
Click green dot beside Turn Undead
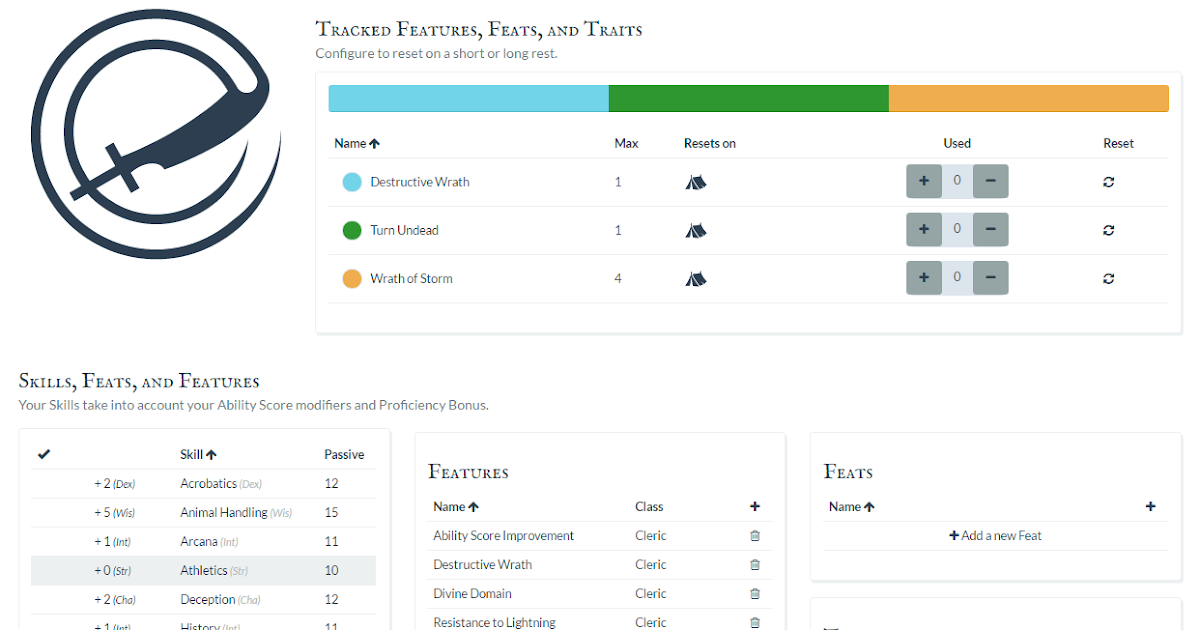tap(352, 230)
